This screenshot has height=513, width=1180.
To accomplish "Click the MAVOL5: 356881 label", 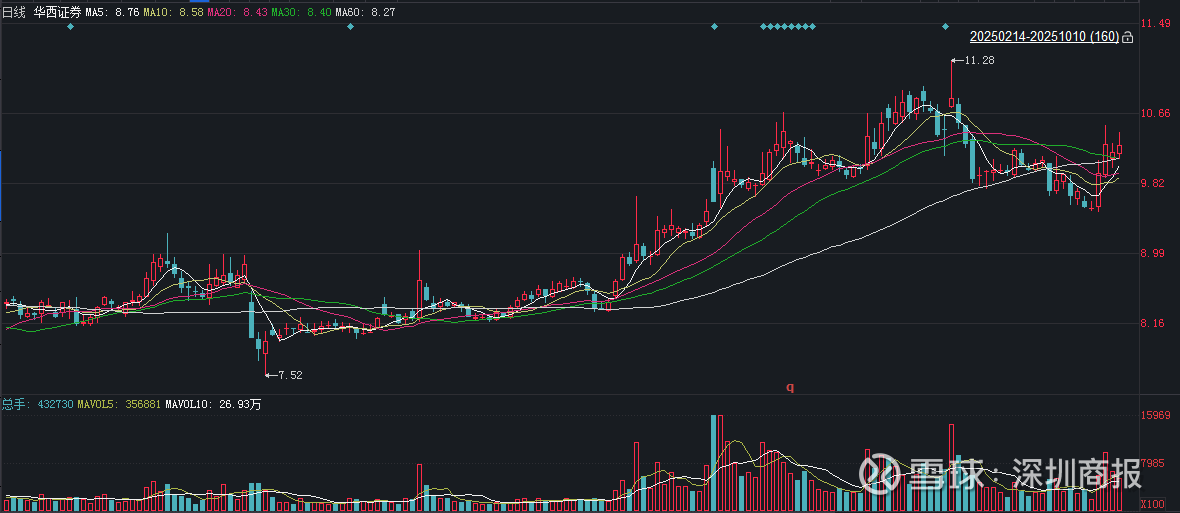I will (119, 404).
